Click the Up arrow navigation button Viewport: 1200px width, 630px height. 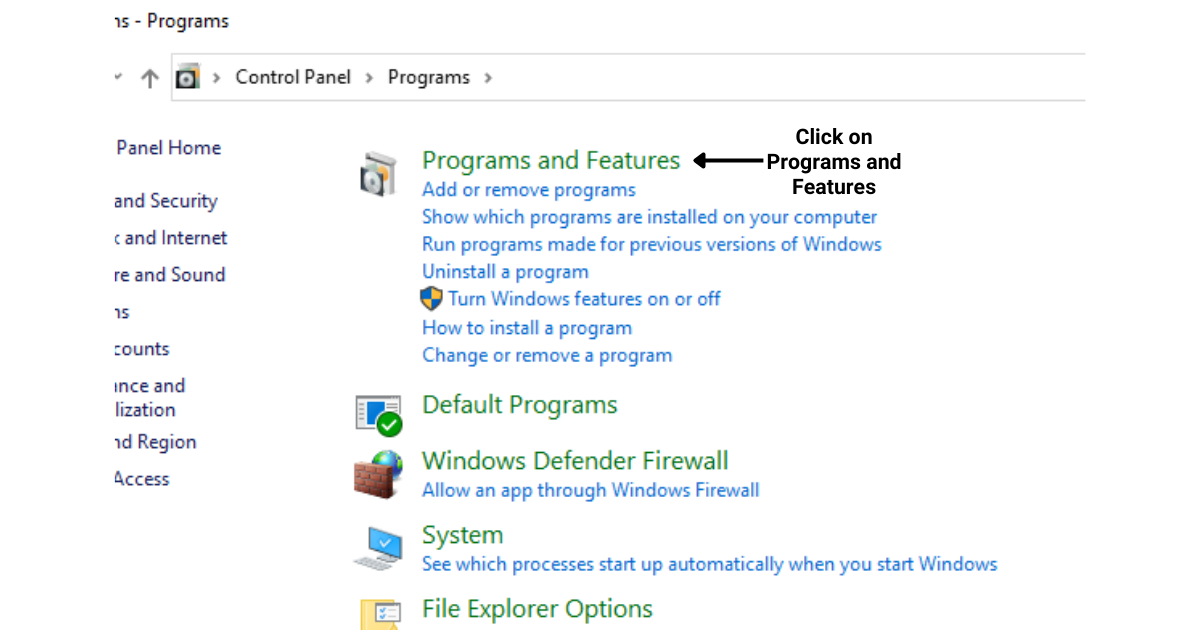click(150, 78)
